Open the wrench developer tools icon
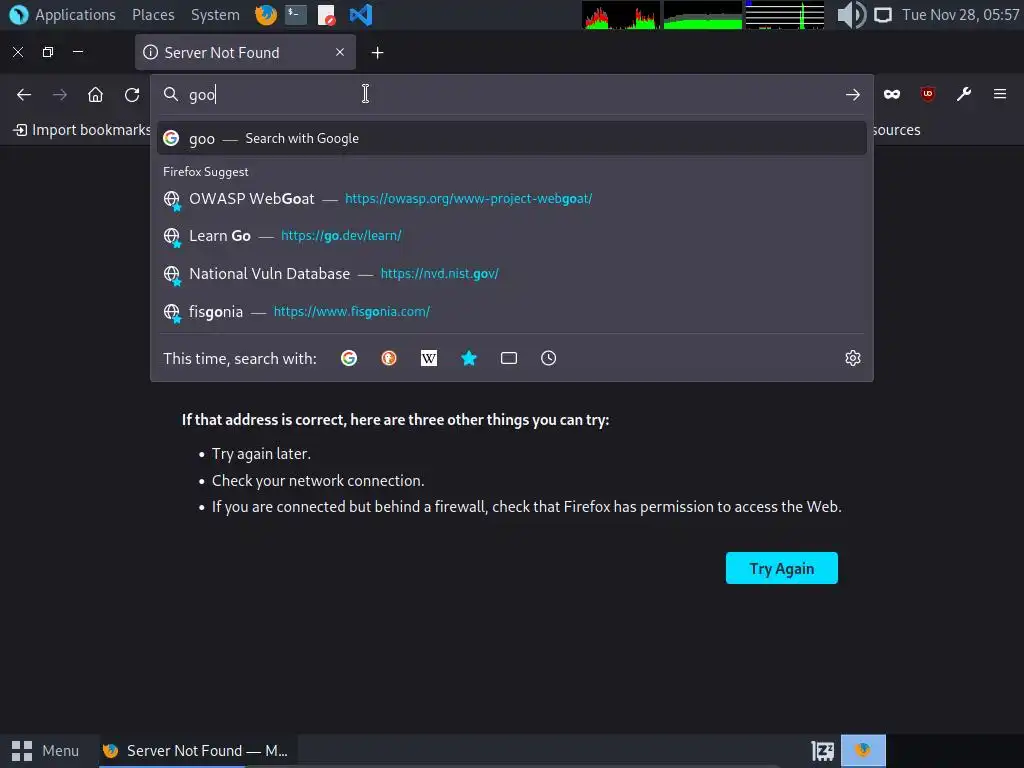This screenshot has width=1024, height=768. click(x=964, y=95)
